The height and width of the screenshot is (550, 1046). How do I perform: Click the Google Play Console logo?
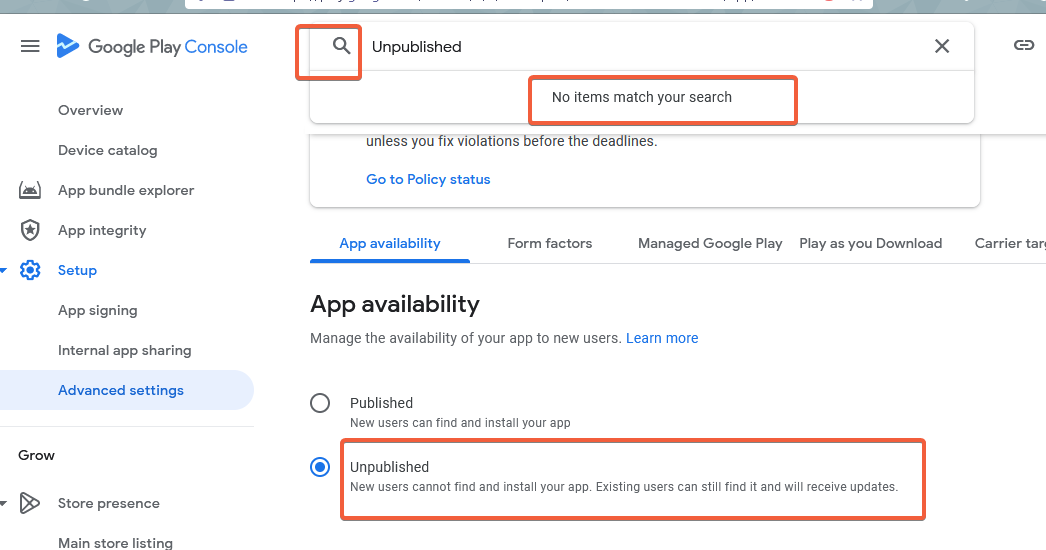tap(152, 46)
